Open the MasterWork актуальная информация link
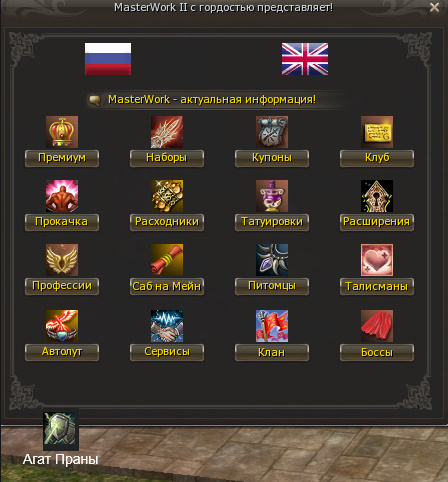 point(212,99)
